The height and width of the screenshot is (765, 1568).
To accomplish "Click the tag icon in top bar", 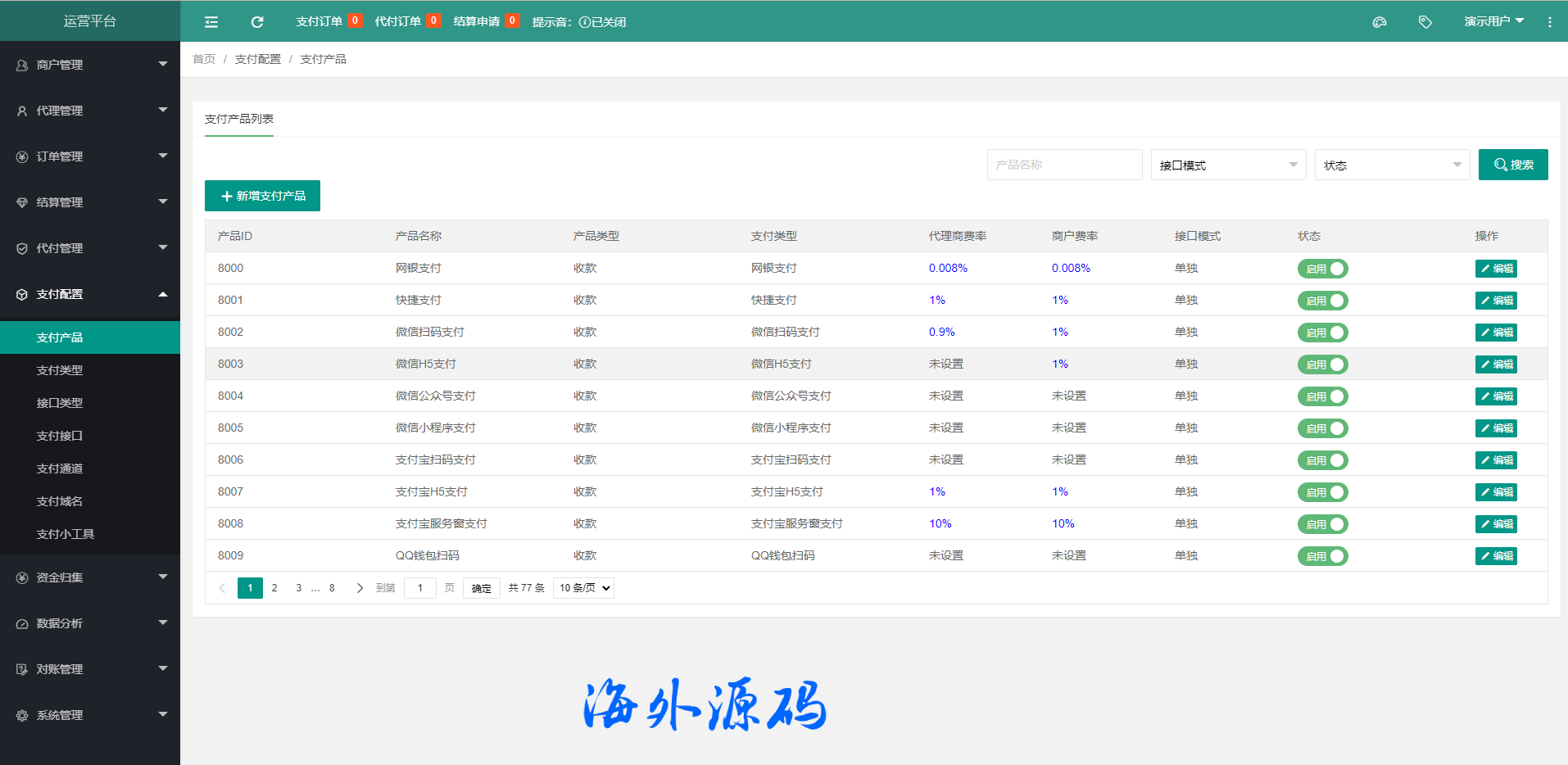I will 1425,22.
